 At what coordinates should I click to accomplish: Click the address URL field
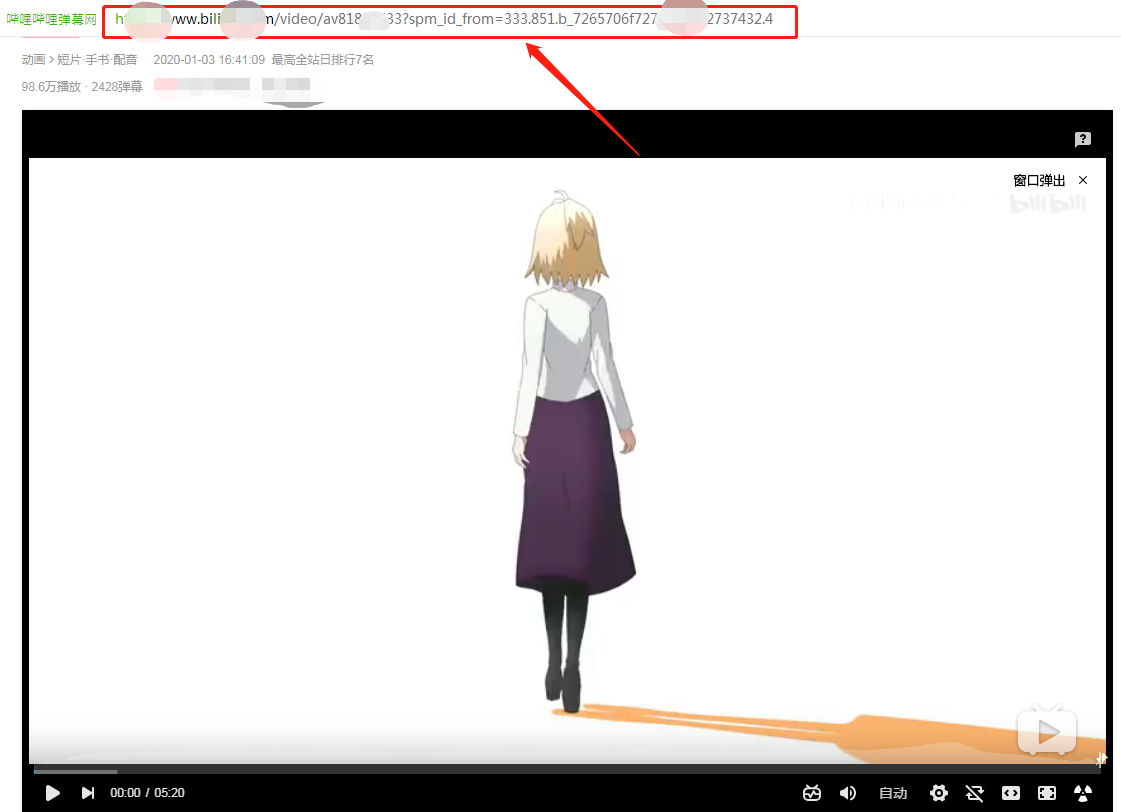coord(450,21)
